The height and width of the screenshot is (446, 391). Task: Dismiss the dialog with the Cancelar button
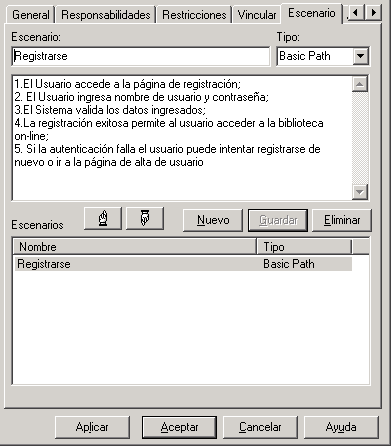pos(260,427)
